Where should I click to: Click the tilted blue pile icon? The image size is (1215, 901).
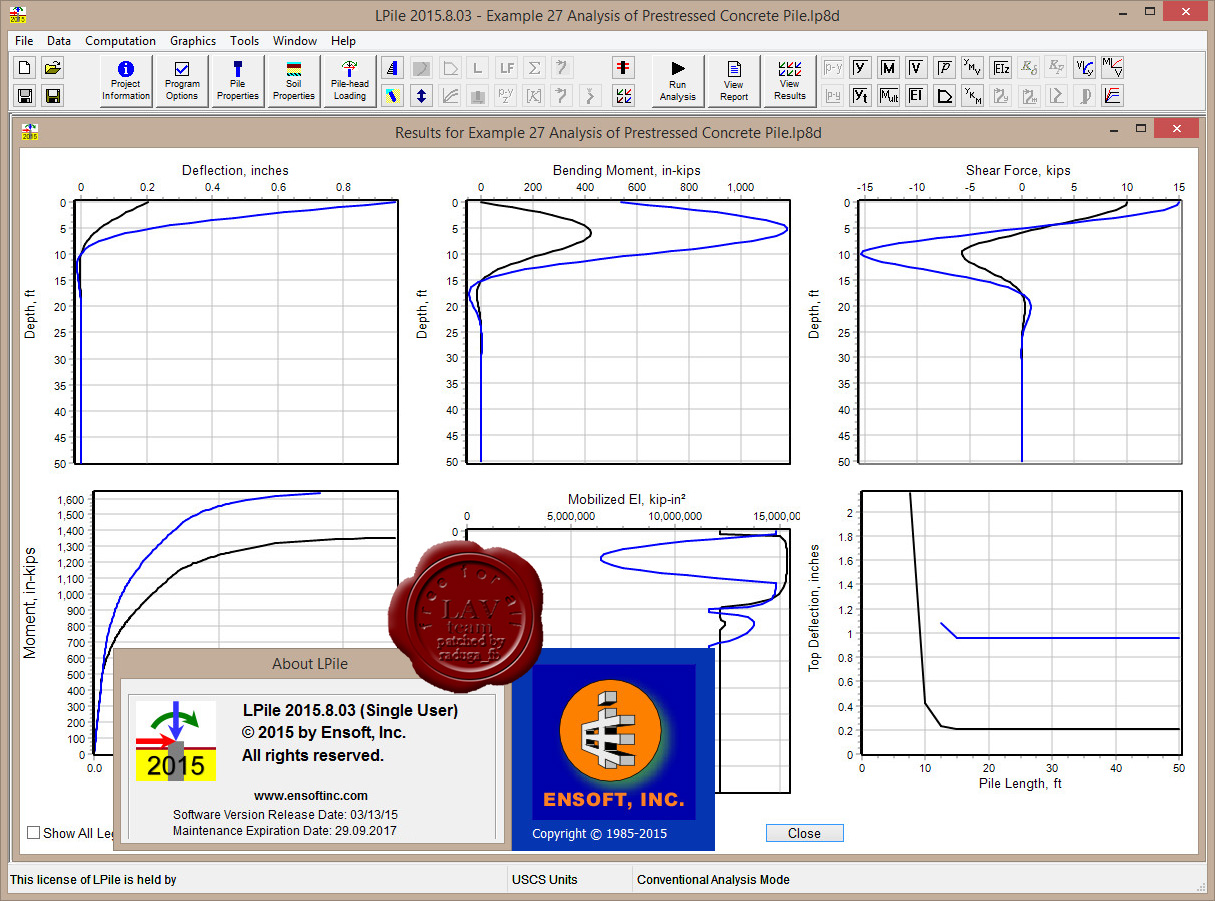coord(394,96)
